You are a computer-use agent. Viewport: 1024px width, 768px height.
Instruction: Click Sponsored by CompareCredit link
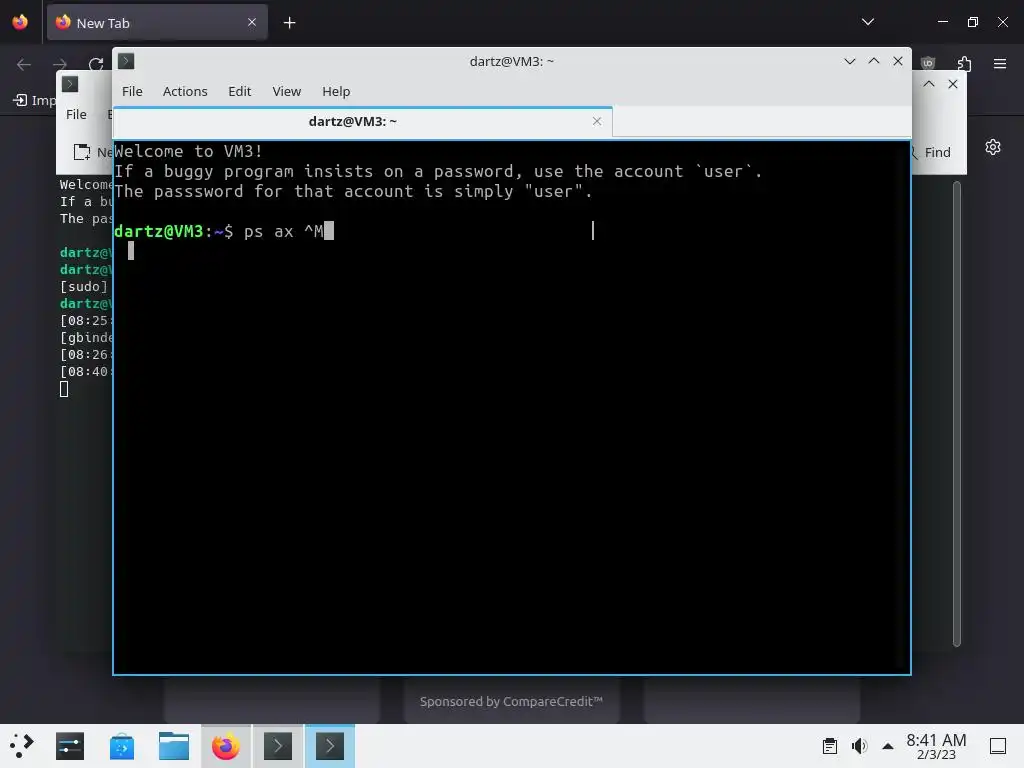(511, 701)
